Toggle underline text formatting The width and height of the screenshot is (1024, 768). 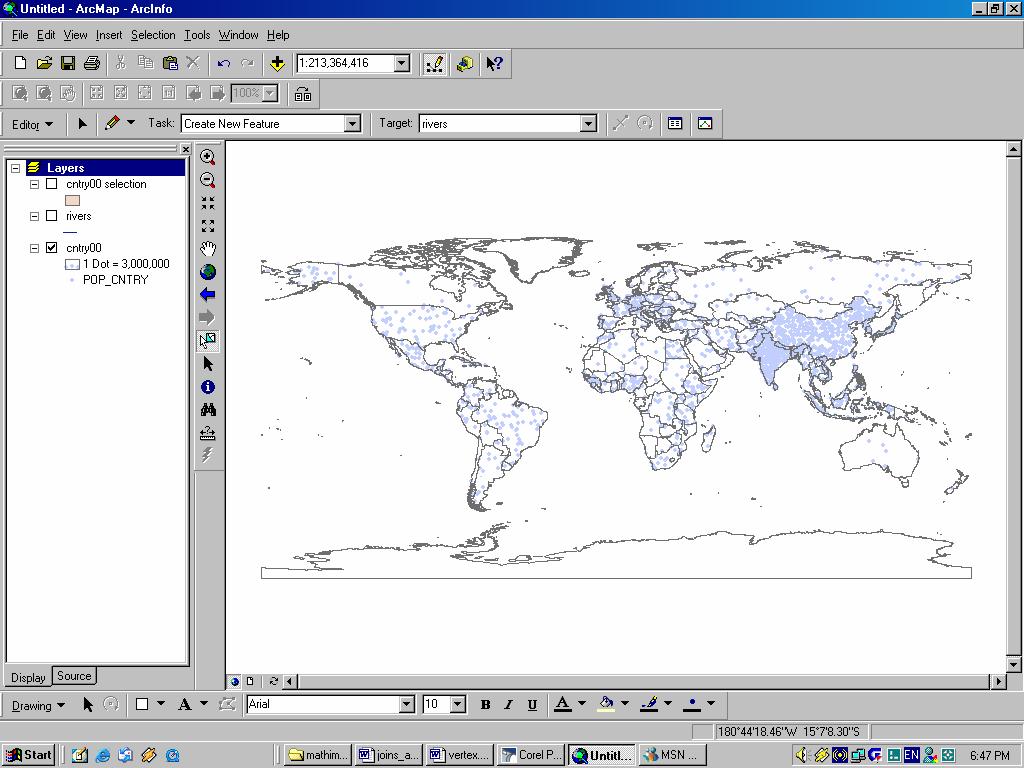(532, 705)
